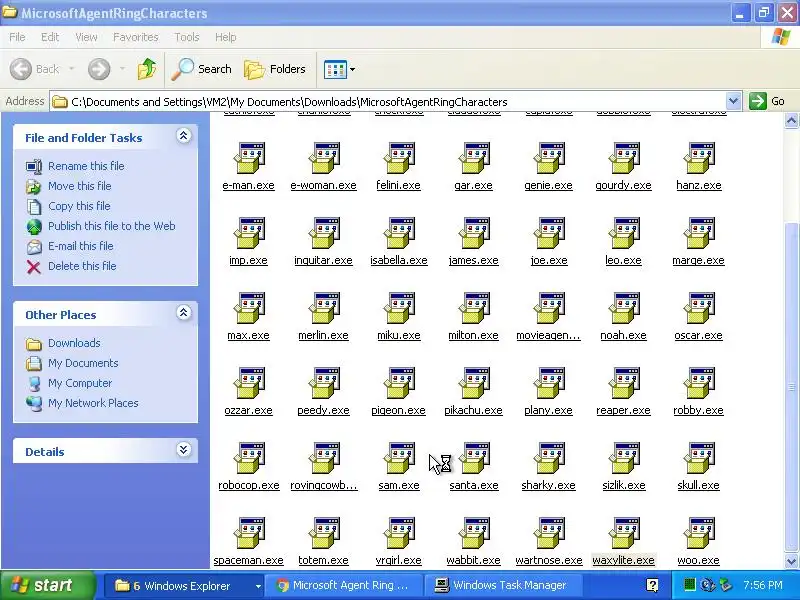This screenshot has height=600, width=800.
Task: Select the marge.exe file icon
Action: pyautogui.click(x=699, y=234)
